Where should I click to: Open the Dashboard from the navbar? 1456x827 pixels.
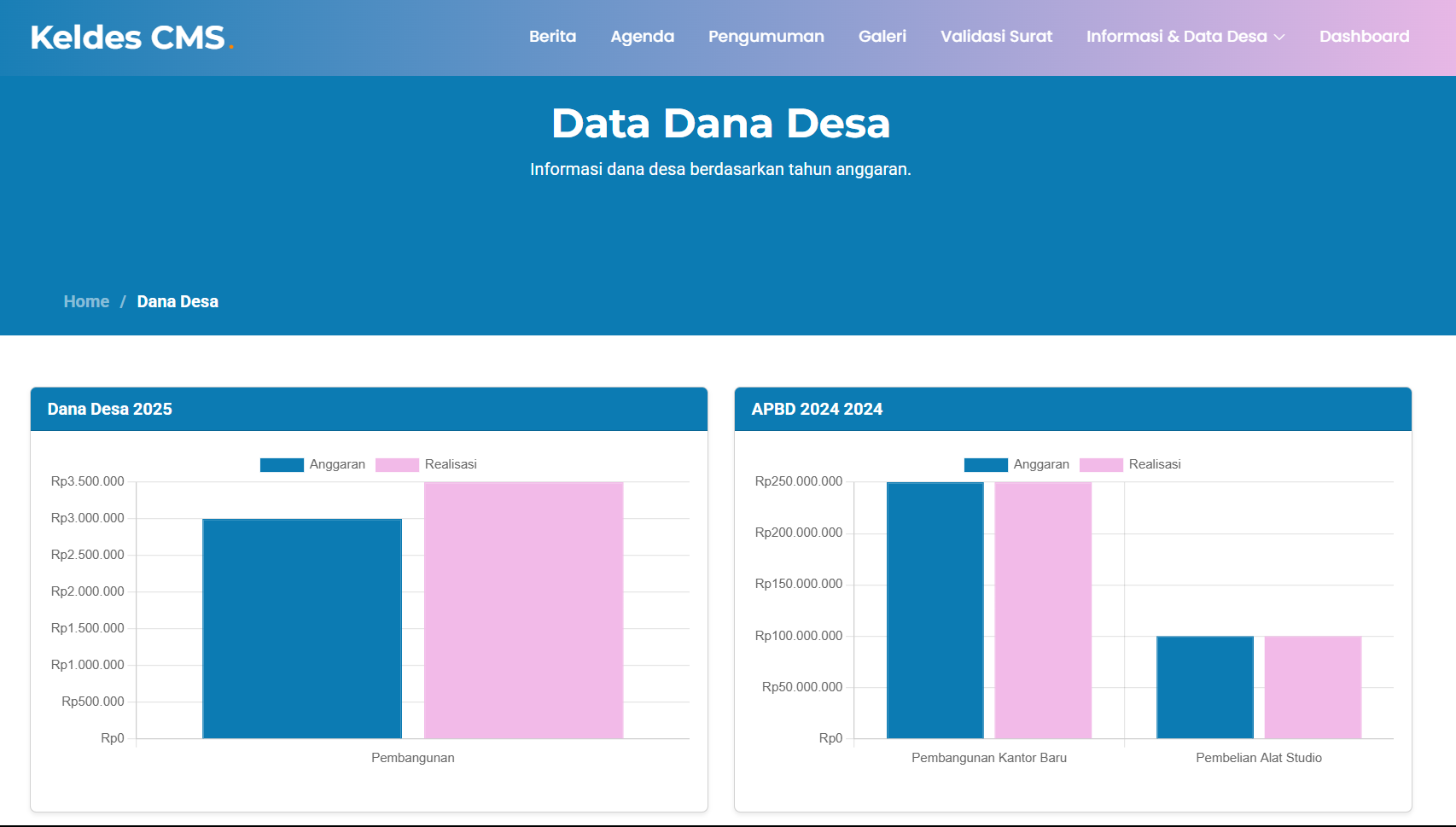pyautogui.click(x=1364, y=37)
